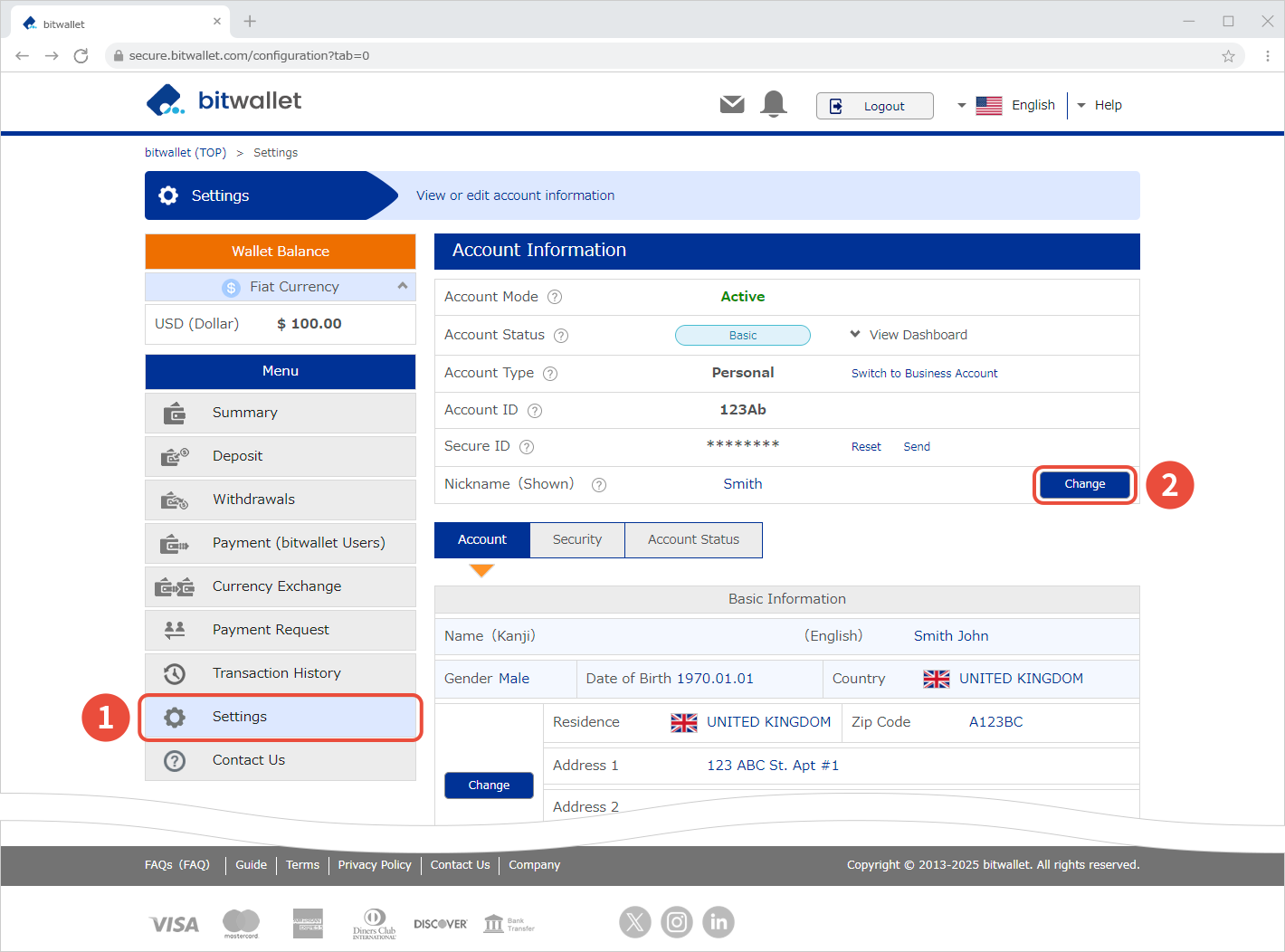This screenshot has height=952, width=1285.
Task: Click the Change button for Nickname
Action: (1084, 485)
